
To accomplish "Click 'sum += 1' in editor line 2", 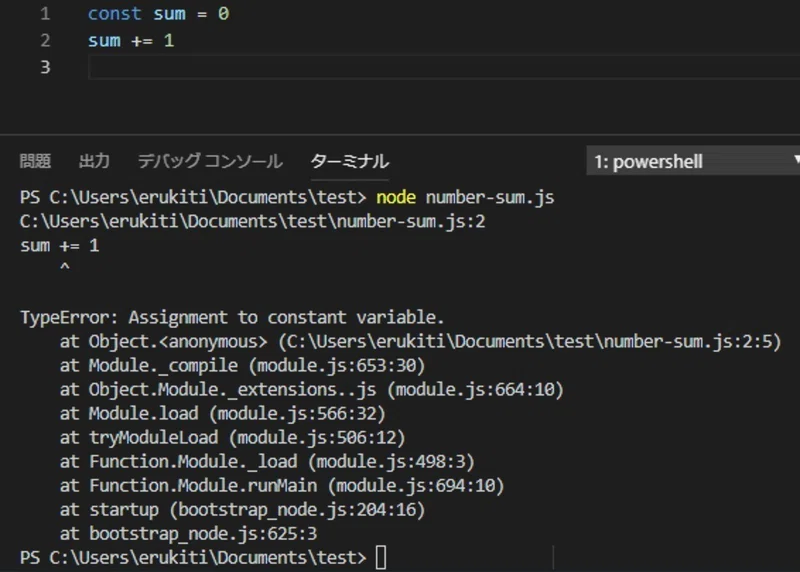I will coord(131,40).
